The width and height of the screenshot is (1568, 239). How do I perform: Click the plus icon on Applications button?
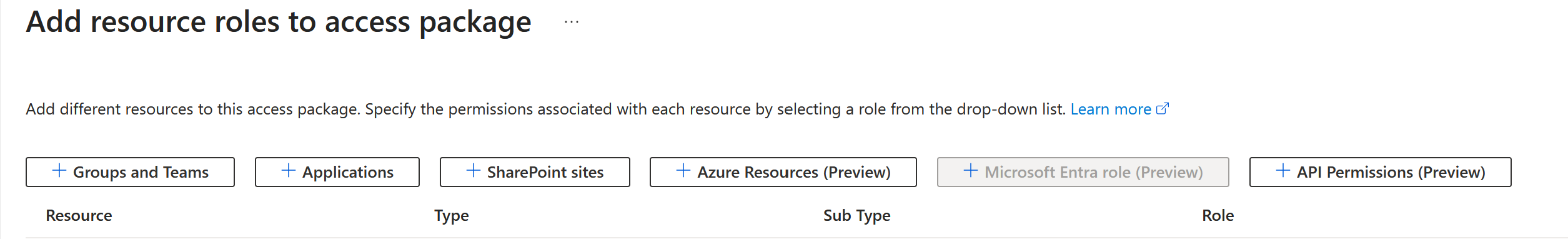[x=289, y=171]
